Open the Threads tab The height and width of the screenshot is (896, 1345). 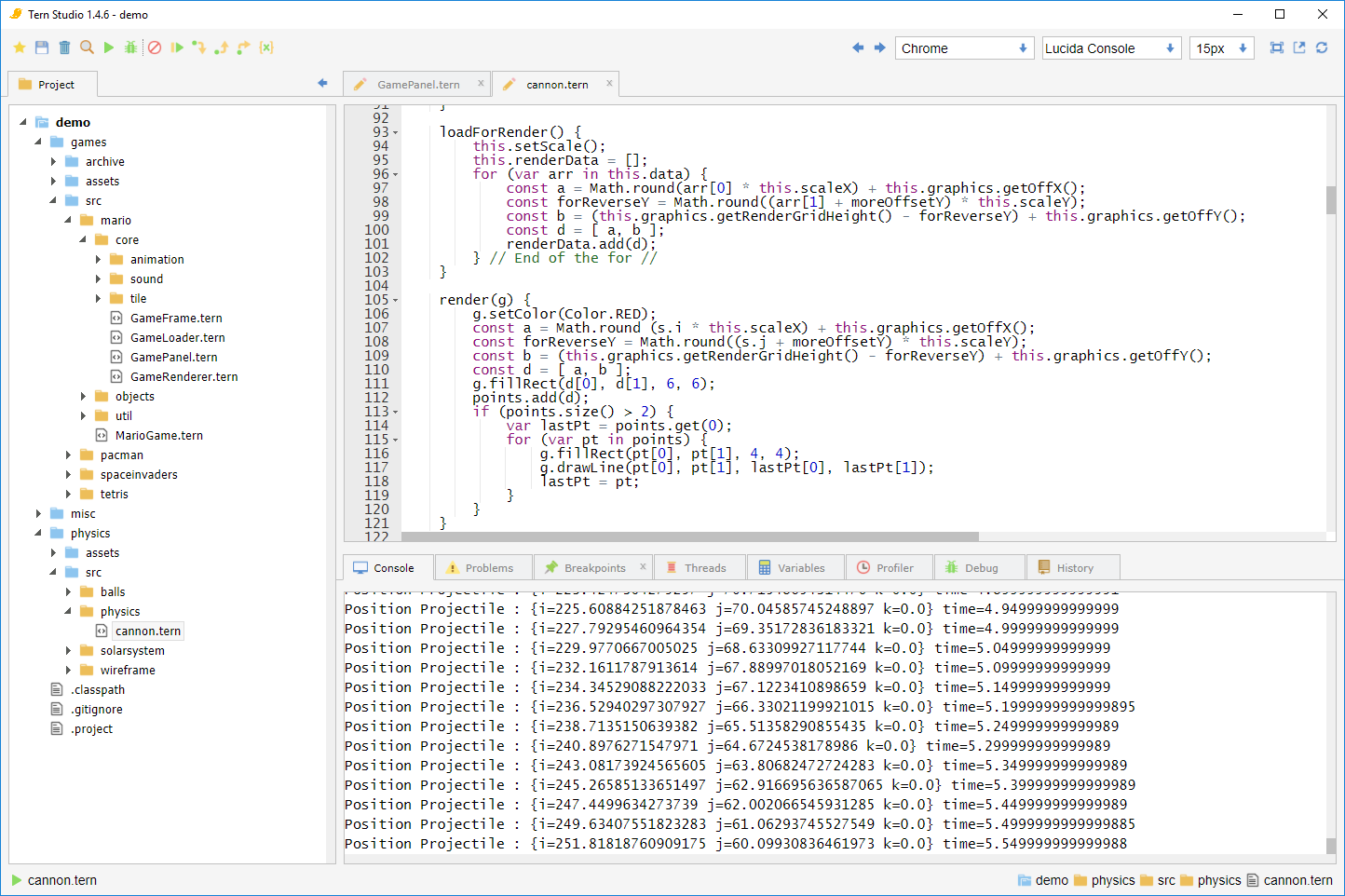700,568
